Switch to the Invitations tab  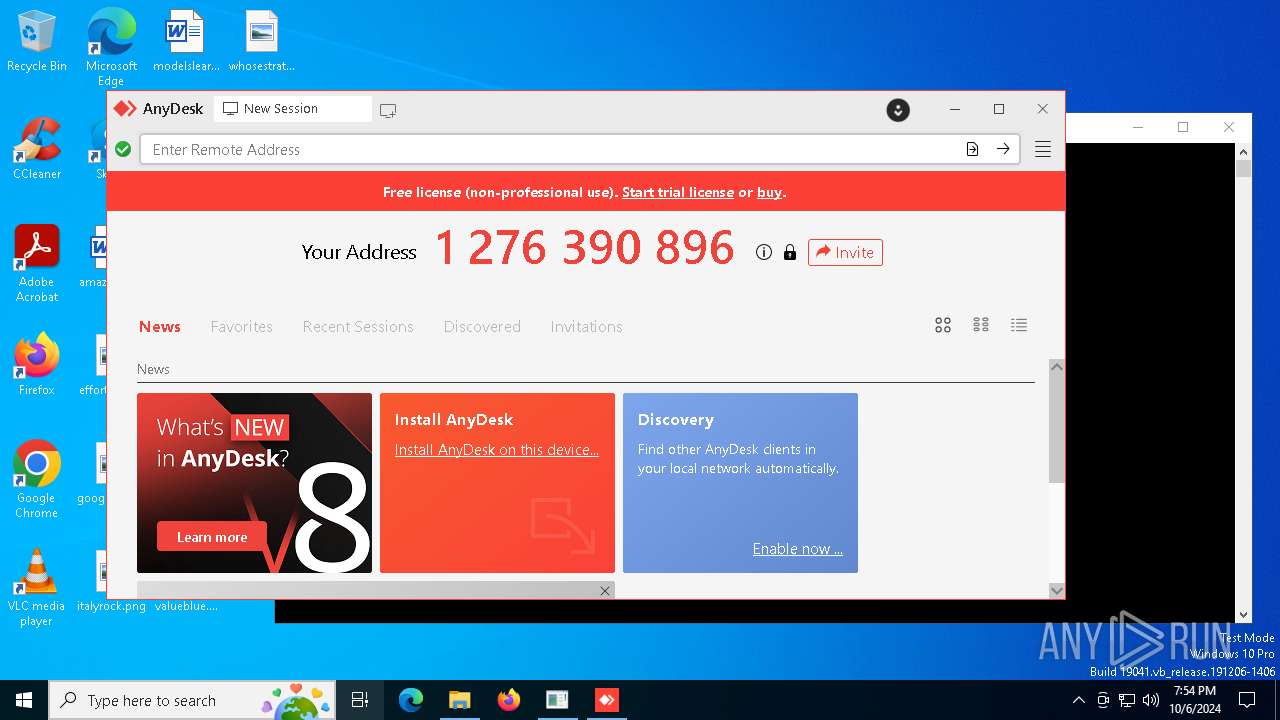(x=586, y=327)
